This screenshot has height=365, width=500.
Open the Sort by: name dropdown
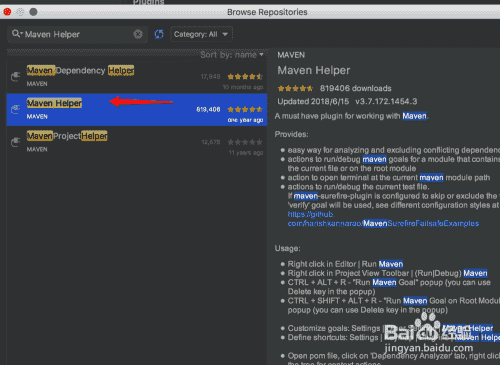click(232, 55)
